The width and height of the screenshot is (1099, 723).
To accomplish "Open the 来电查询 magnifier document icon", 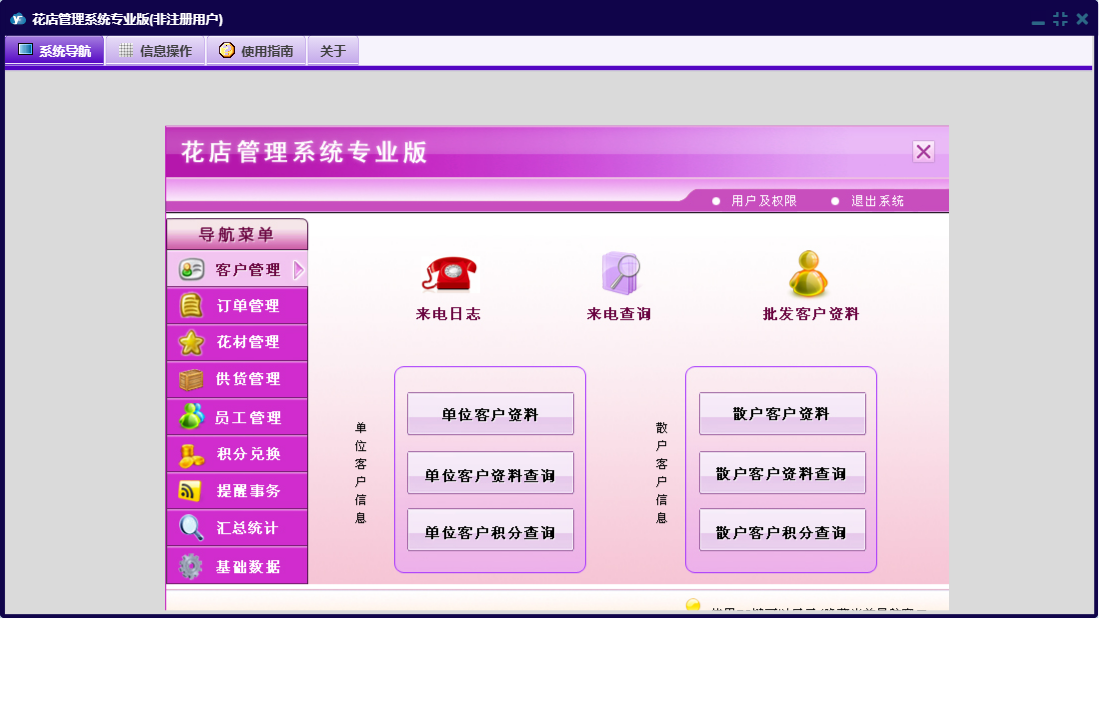I will [x=621, y=273].
